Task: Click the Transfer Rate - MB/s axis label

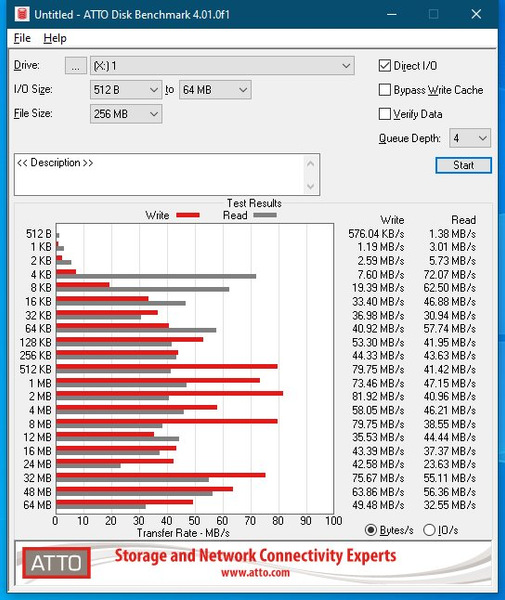Action: (183, 533)
